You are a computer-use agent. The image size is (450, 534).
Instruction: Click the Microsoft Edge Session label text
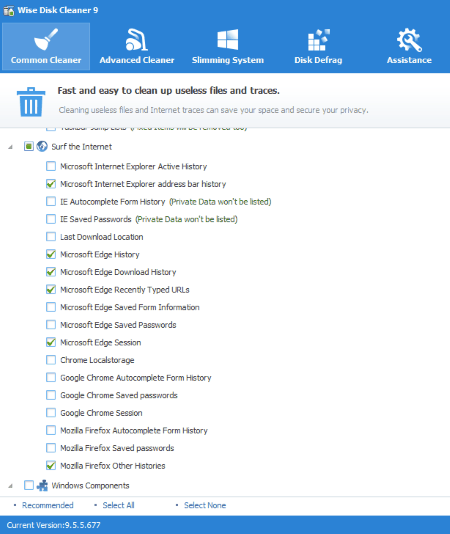(x=100, y=342)
